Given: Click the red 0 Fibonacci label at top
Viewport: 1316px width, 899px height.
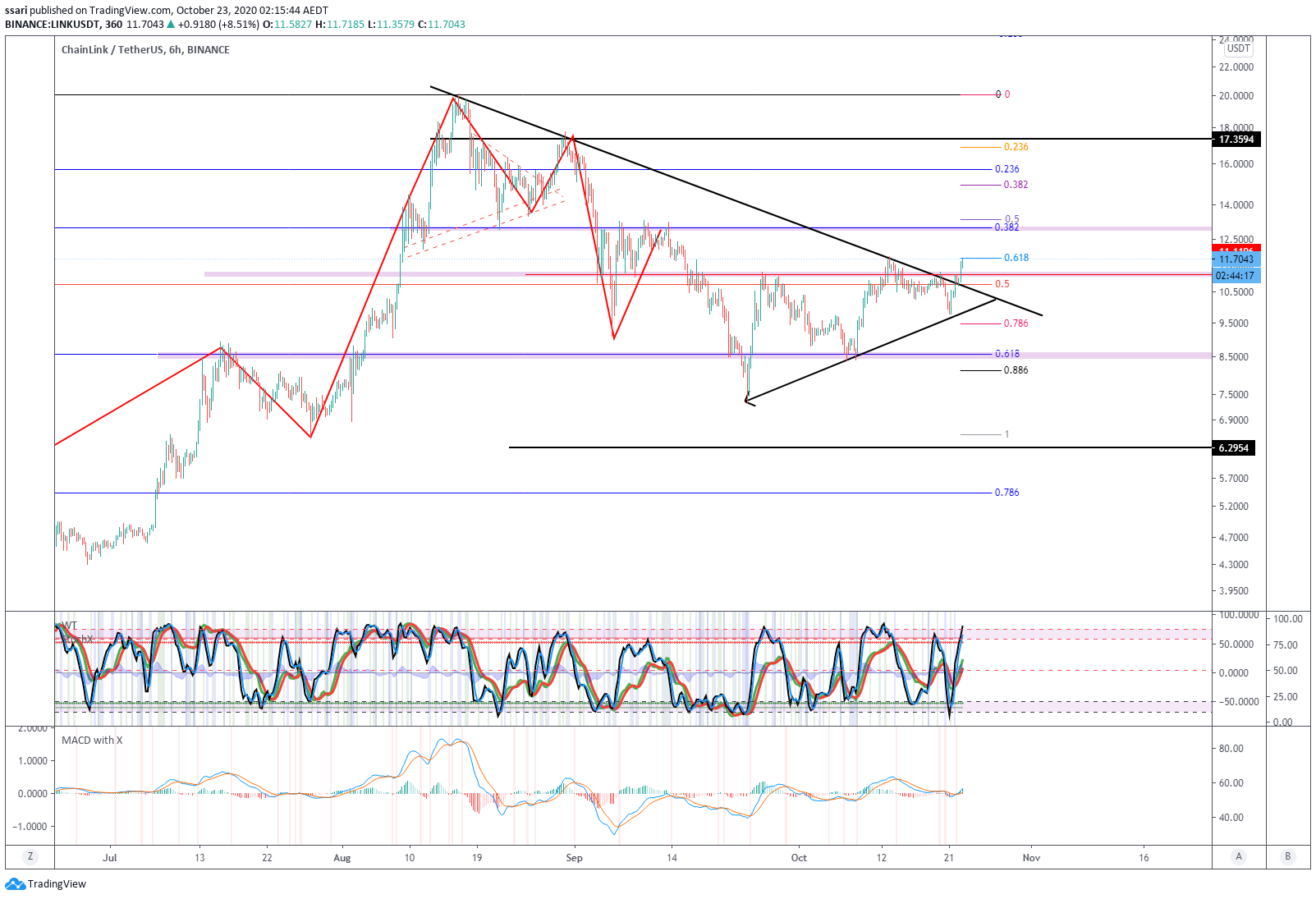Looking at the screenshot, I should point(1007,94).
